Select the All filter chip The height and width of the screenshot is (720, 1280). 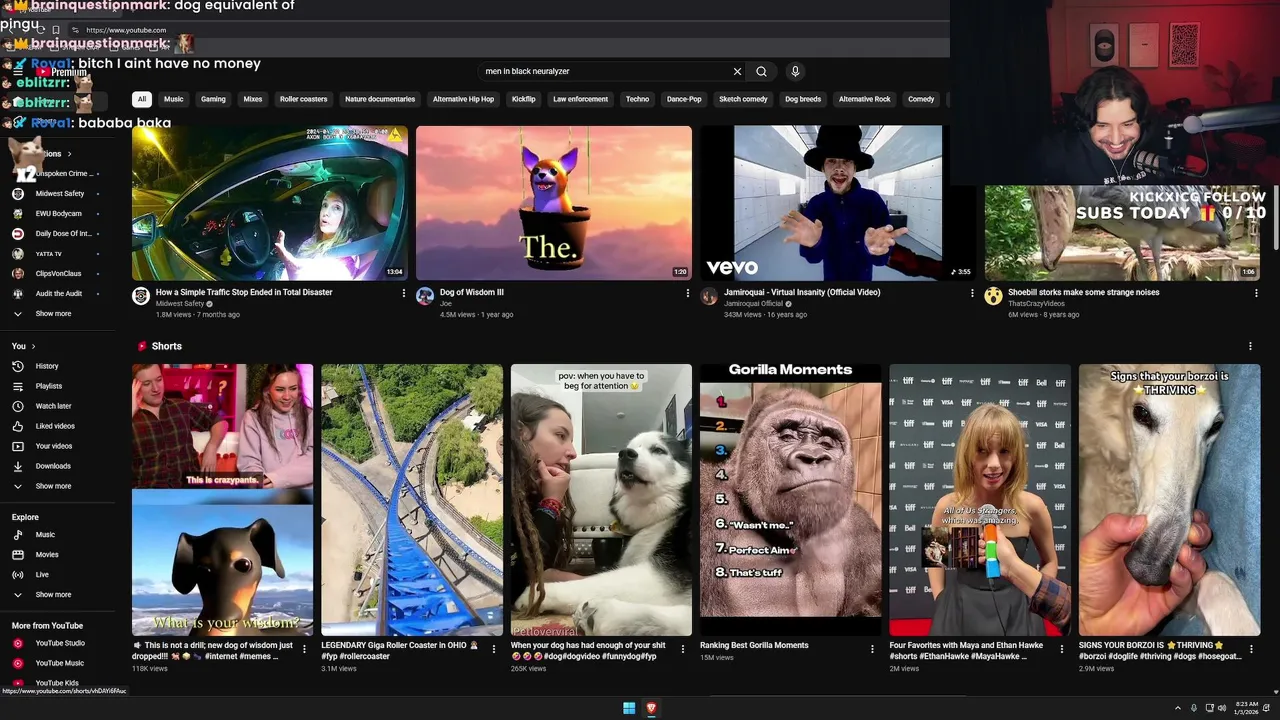coord(142,99)
